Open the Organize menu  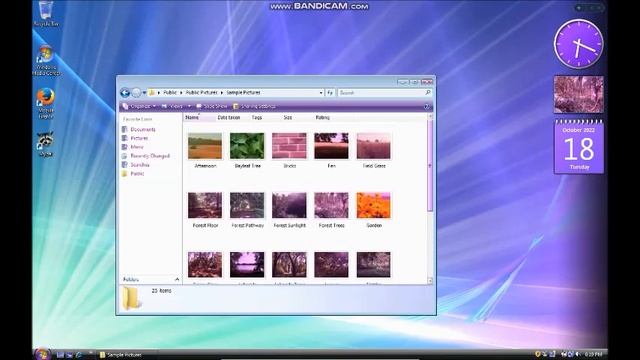(x=139, y=106)
